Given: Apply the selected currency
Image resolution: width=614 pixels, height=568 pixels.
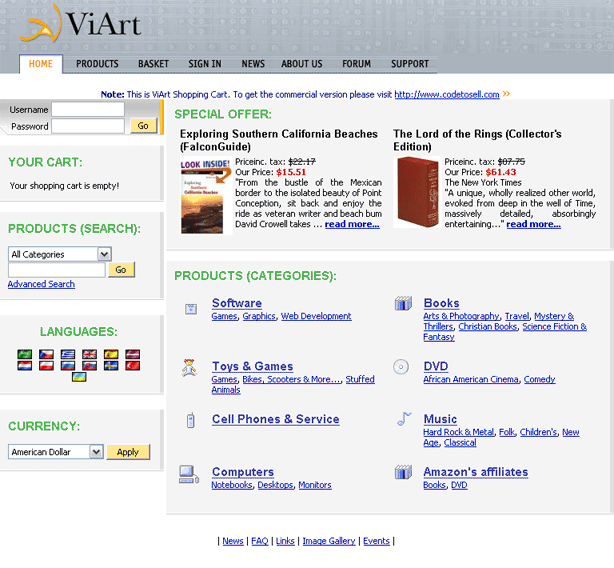Looking at the screenshot, I should [x=128, y=452].
